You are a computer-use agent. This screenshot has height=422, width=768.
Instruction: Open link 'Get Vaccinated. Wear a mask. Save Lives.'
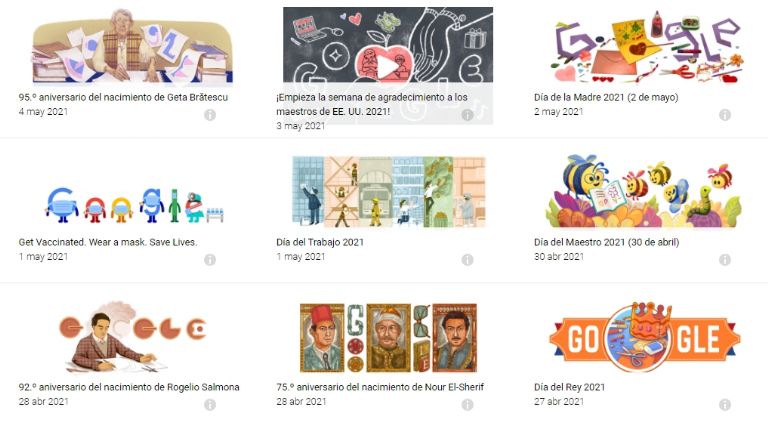108,242
